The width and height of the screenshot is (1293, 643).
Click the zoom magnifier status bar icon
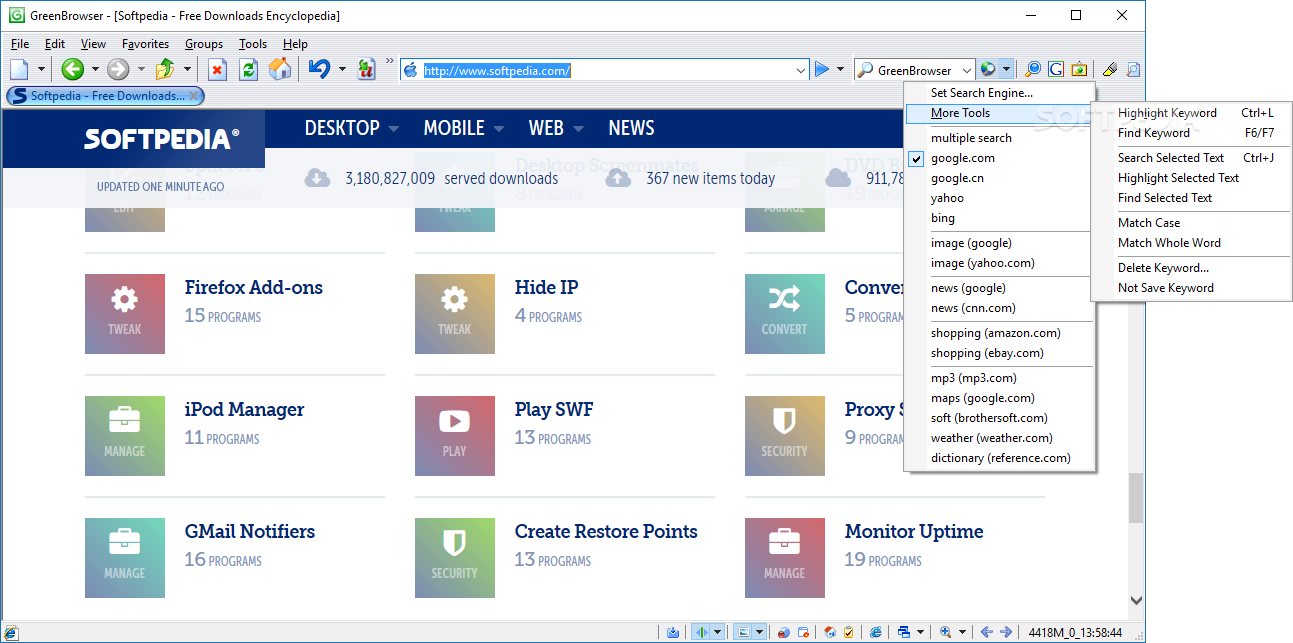pyautogui.click(x=945, y=632)
